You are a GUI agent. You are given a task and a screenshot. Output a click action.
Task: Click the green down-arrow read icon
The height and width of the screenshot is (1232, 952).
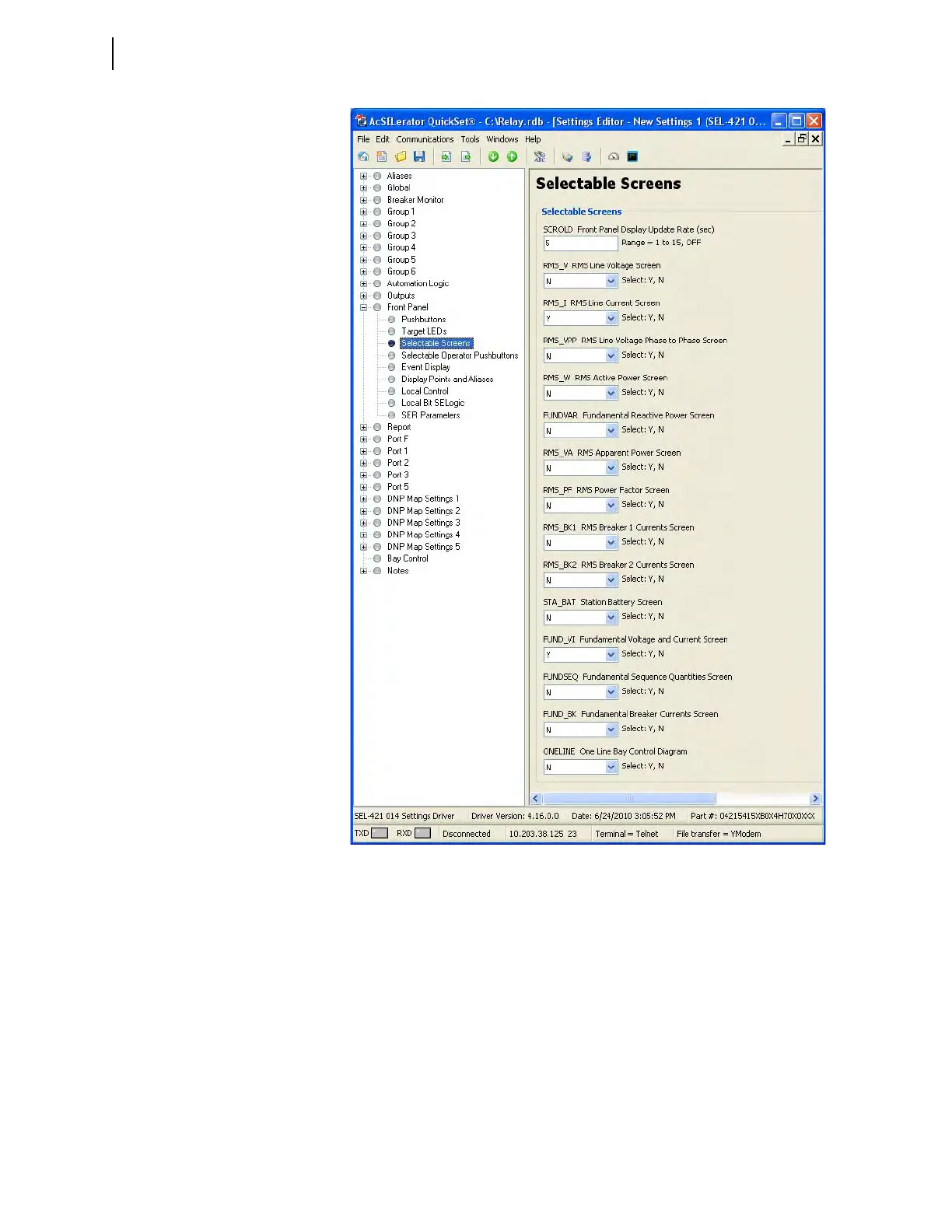point(493,156)
